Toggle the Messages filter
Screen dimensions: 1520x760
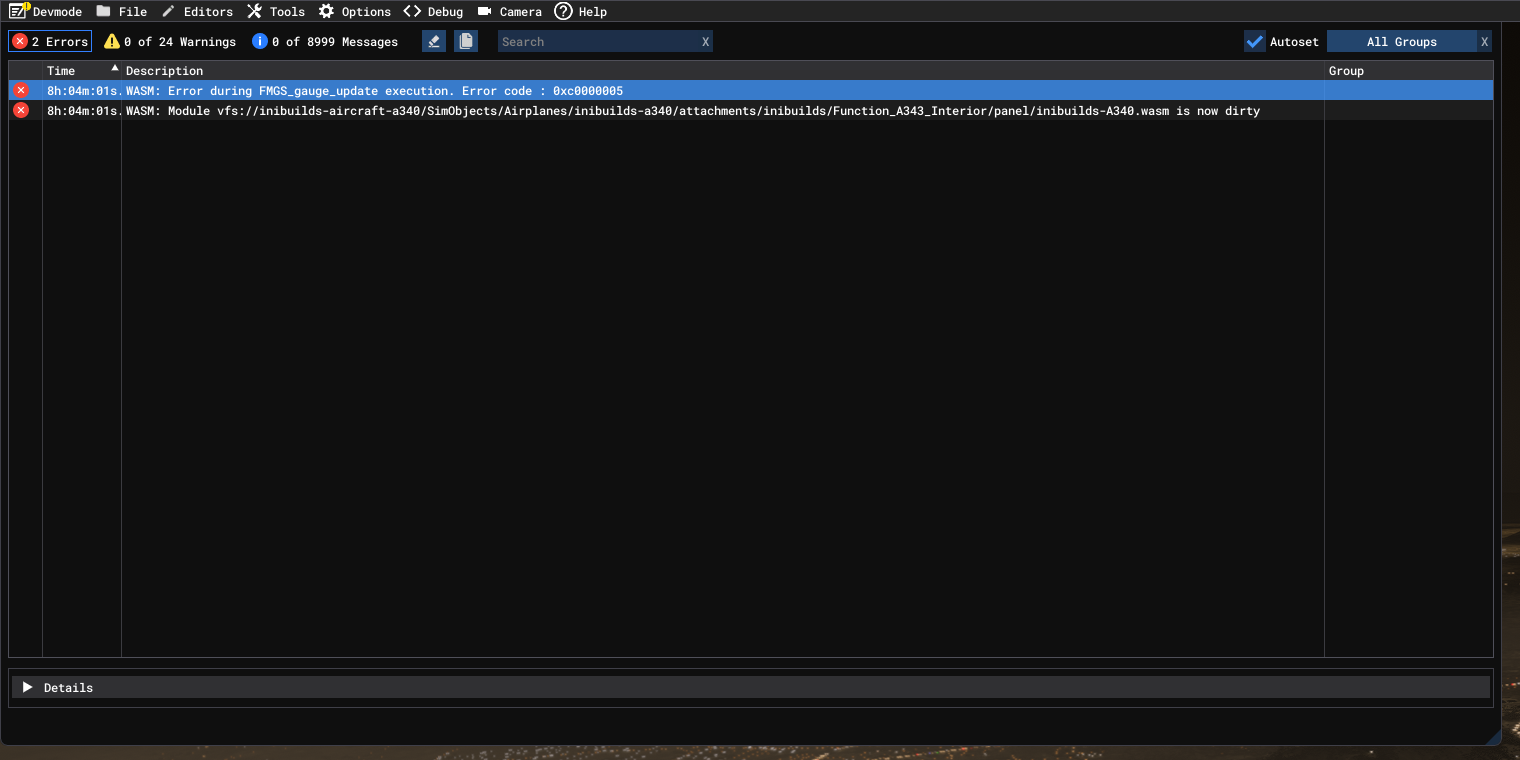pyautogui.click(x=325, y=41)
